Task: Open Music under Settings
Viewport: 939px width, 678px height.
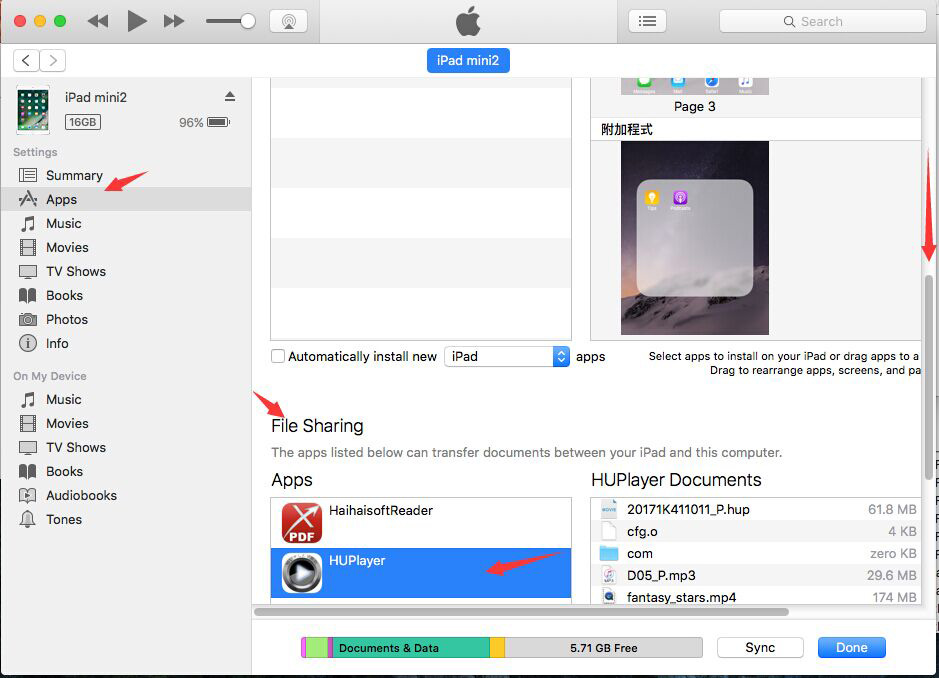Action: point(126,223)
